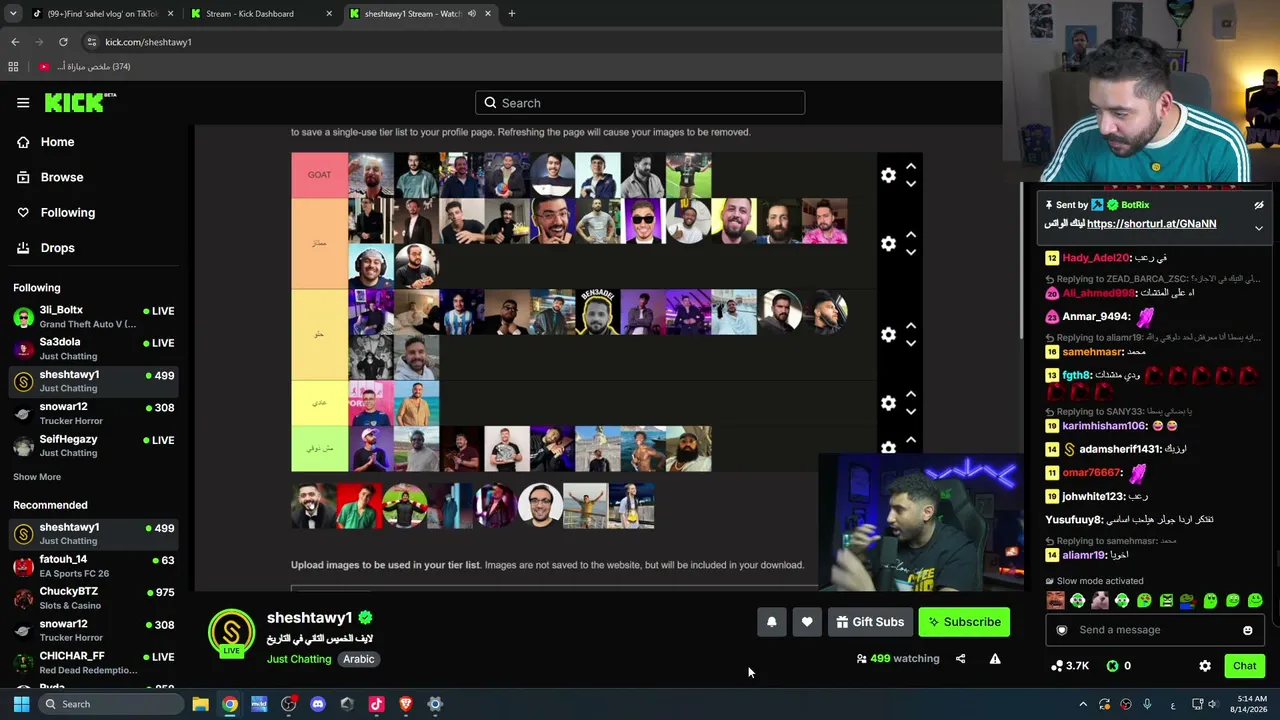
Task: Click GOAT tier color label
Action: 319,175
